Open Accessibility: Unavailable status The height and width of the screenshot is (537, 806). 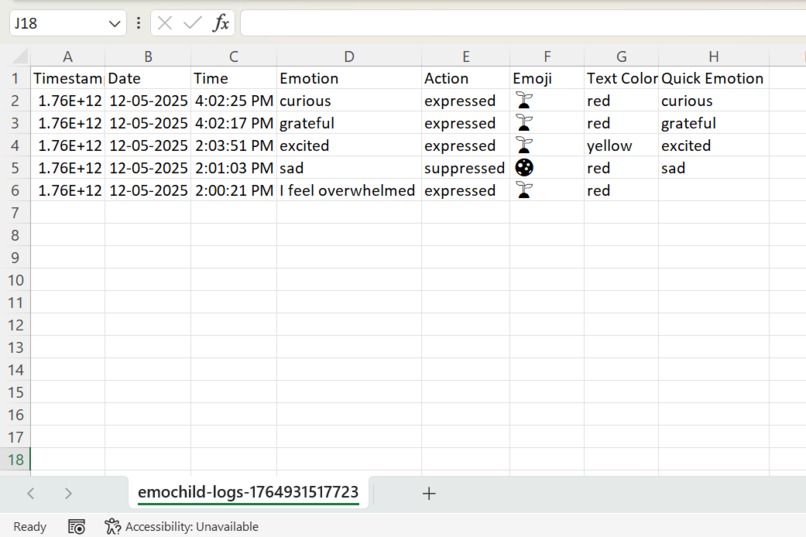tap(181, 527)
